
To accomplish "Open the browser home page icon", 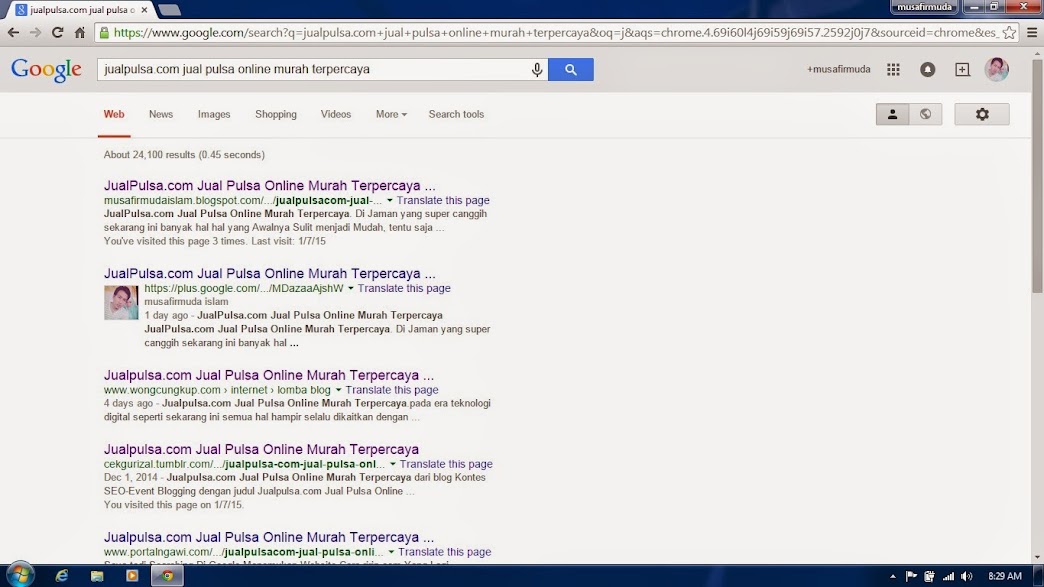I will tap(79, 33).
